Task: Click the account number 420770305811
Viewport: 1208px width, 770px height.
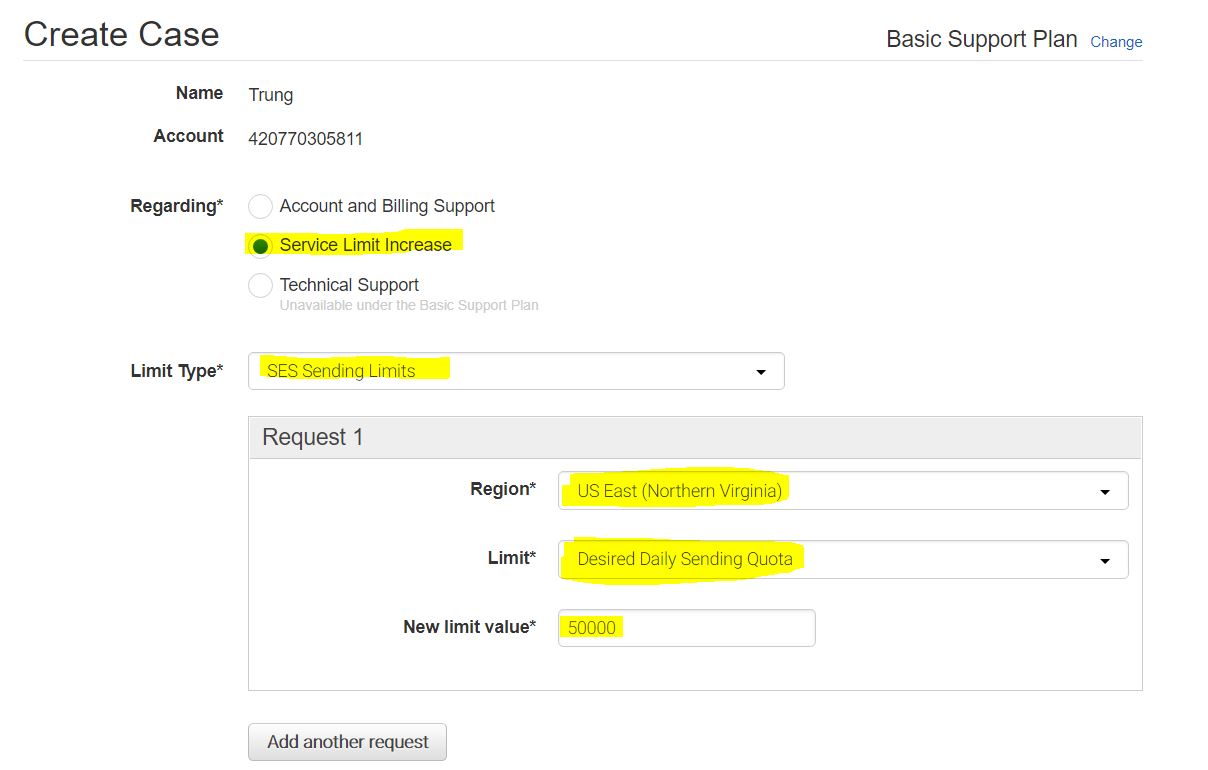Action: click(x=305, y=139)
